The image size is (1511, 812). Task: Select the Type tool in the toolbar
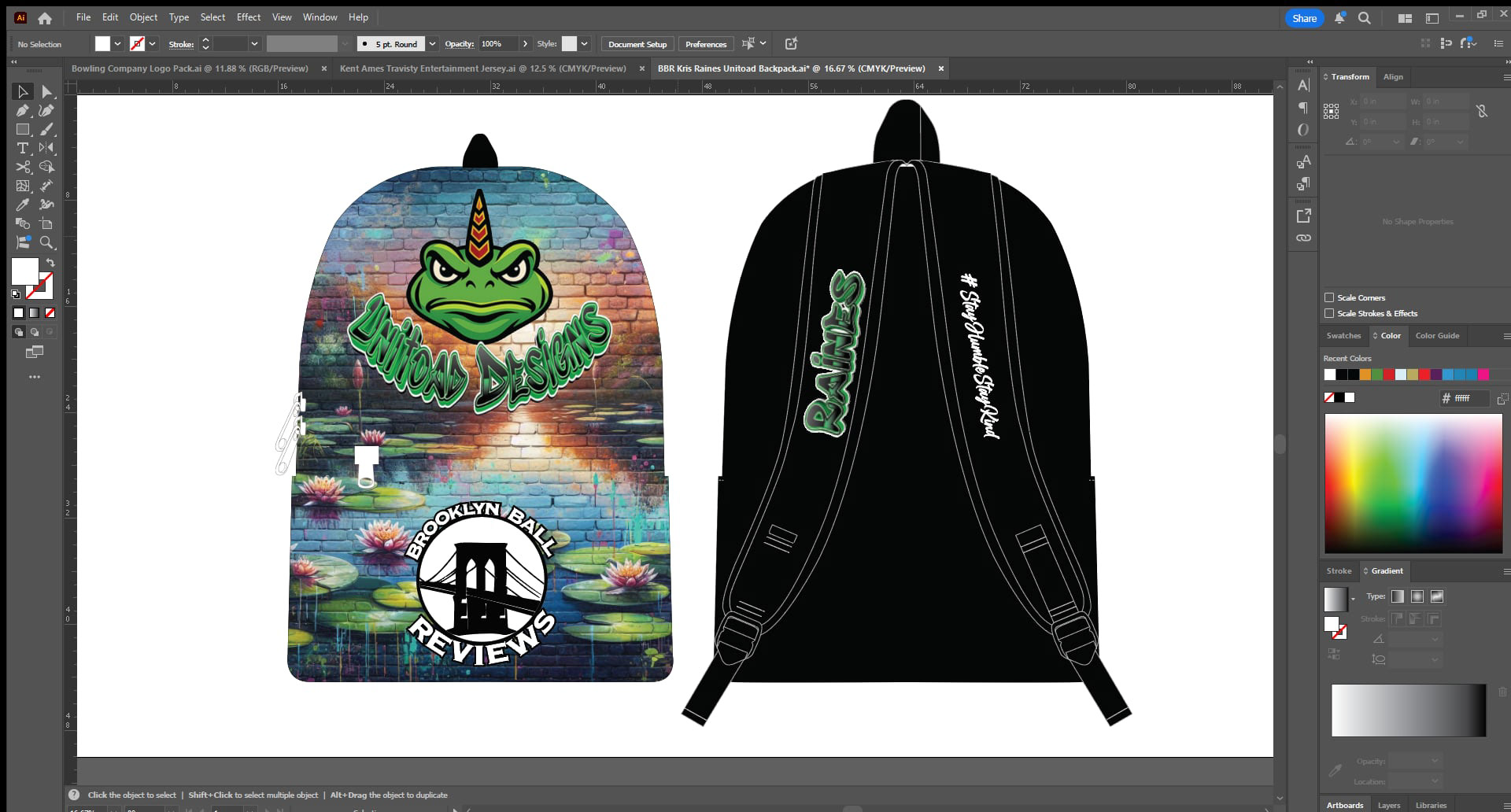point(23,148)
